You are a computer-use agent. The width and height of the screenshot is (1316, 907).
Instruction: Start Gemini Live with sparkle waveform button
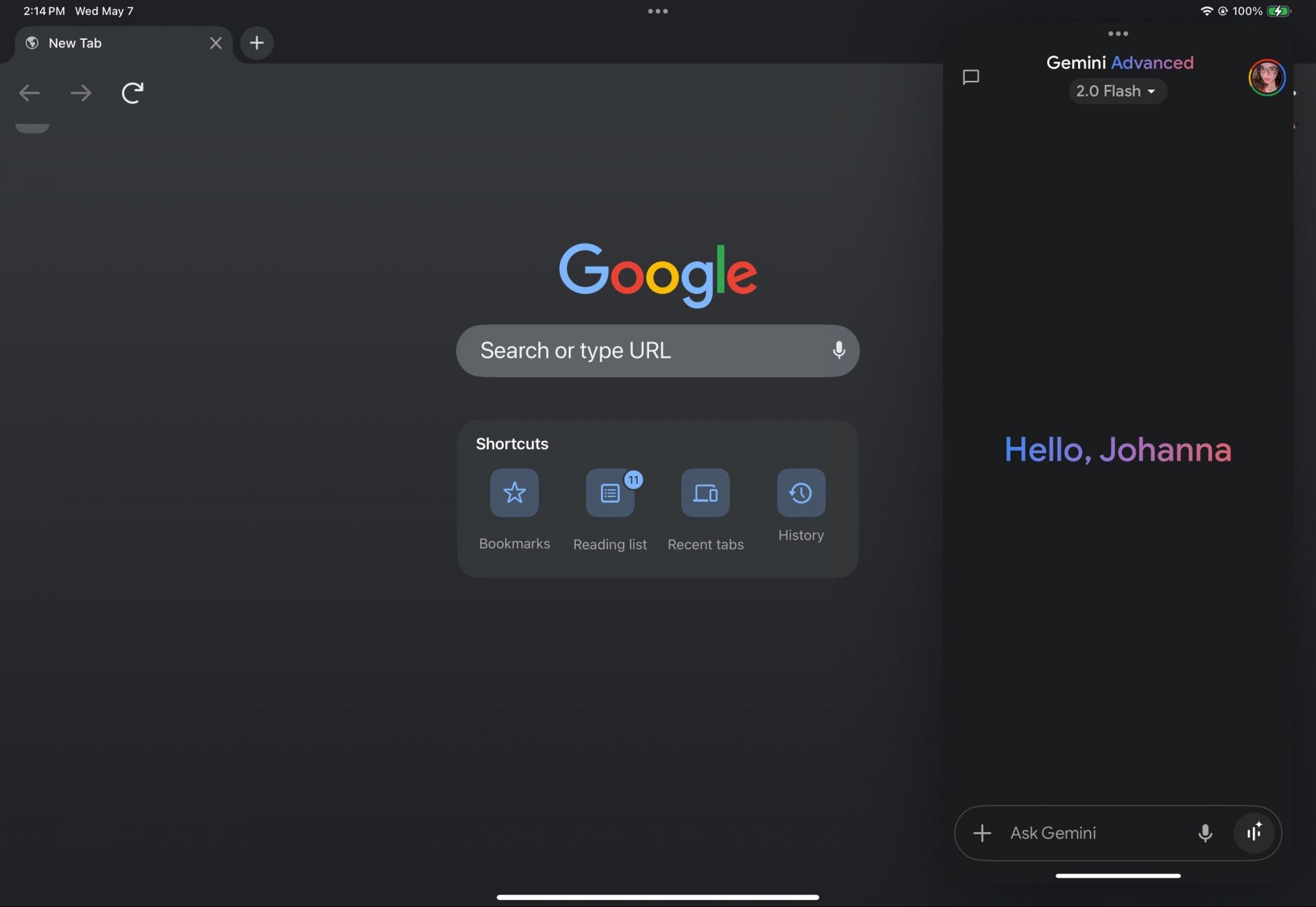coord(1254,832)
